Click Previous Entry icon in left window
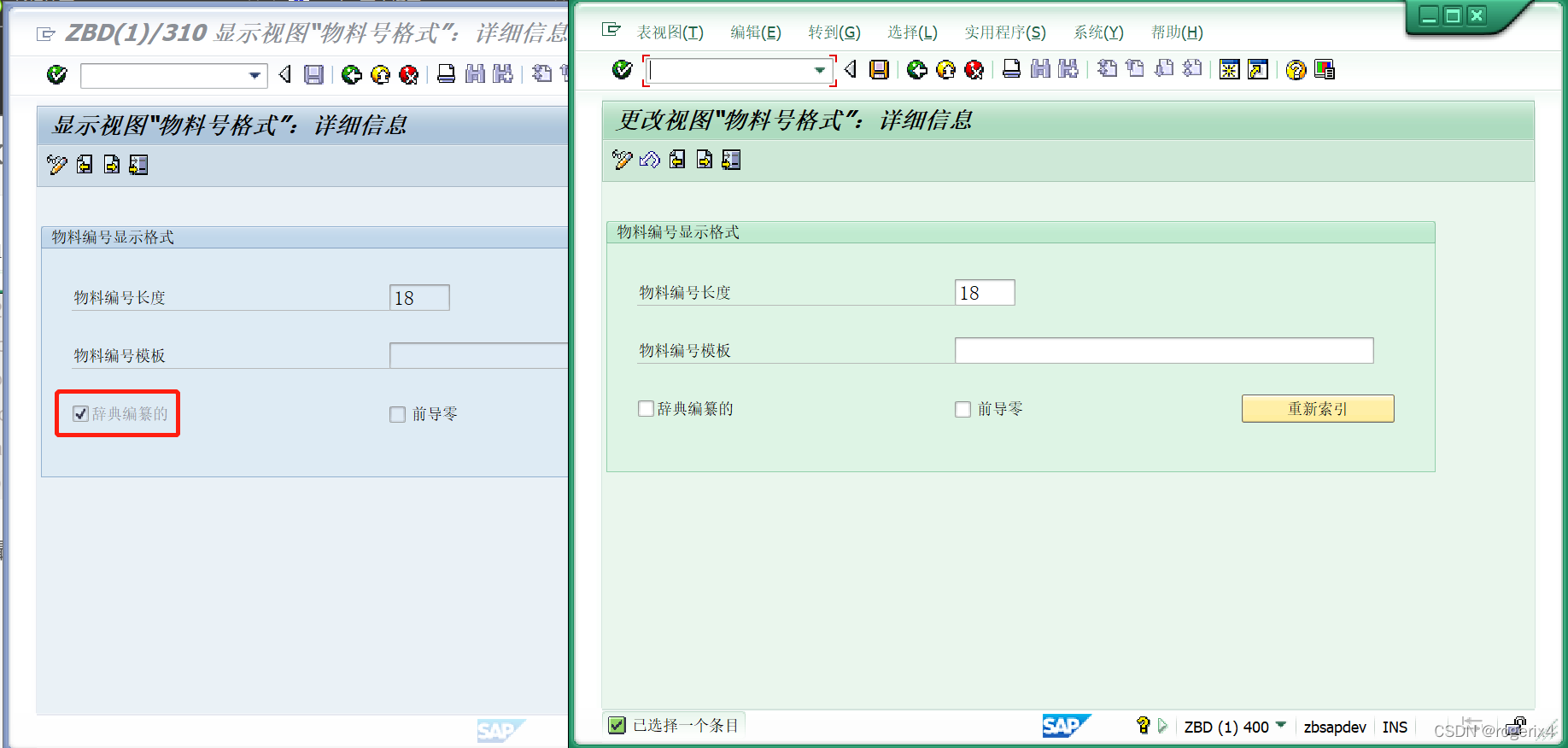The height and width of the screenshot is (748, 1568). click(85, 165)
